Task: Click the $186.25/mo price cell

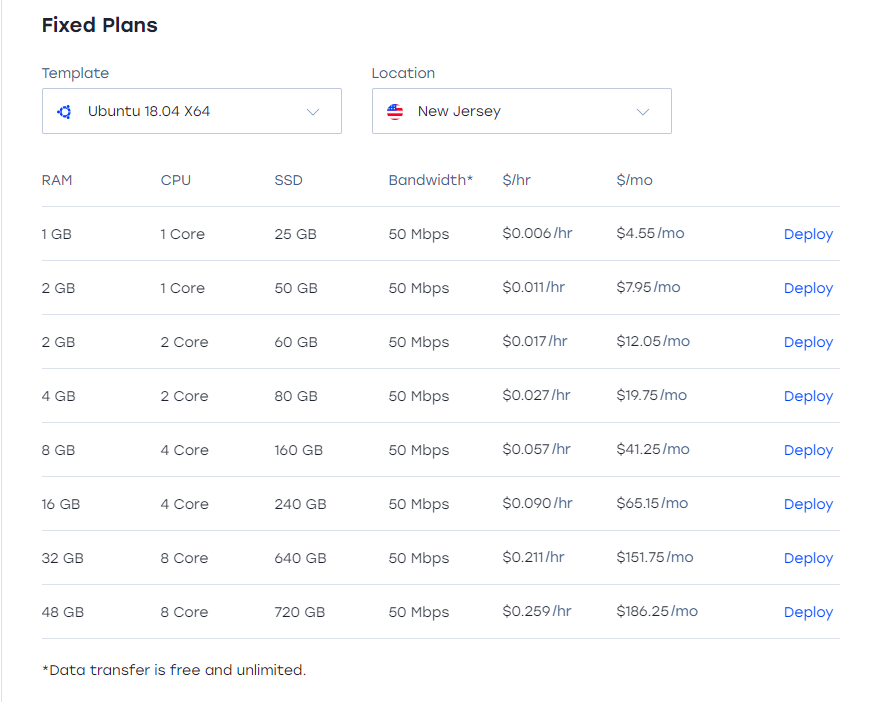Action: (657, 611)
